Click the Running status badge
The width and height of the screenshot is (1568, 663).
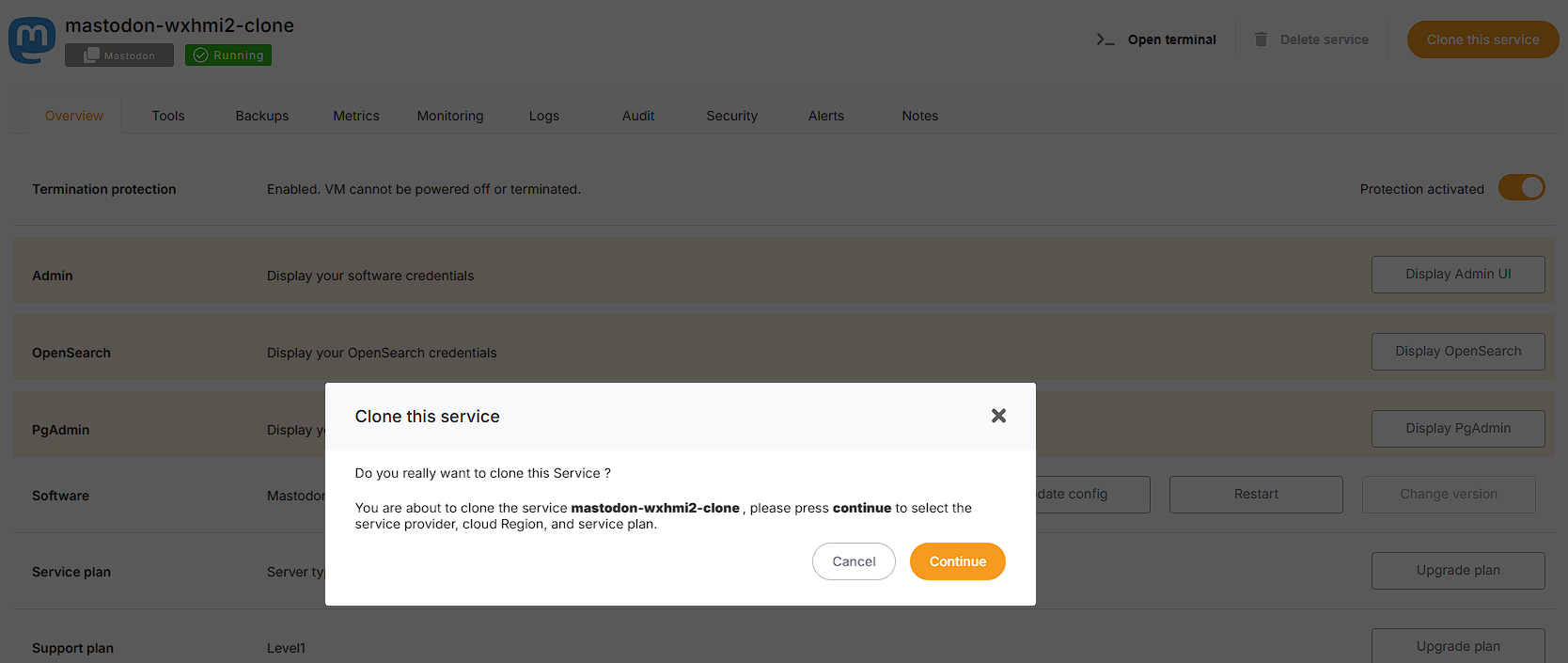point(228,55)
